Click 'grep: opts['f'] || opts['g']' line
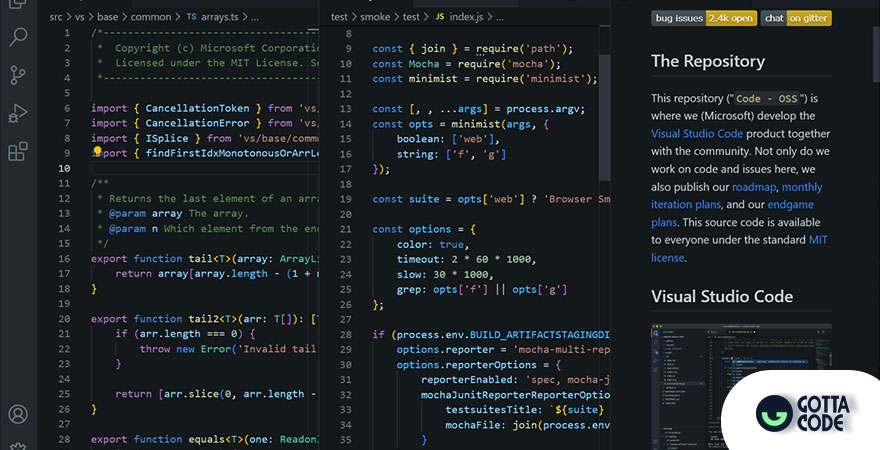The height and width of the screenshot is (450, 880). pyautogui.click(x=482, y=290)
